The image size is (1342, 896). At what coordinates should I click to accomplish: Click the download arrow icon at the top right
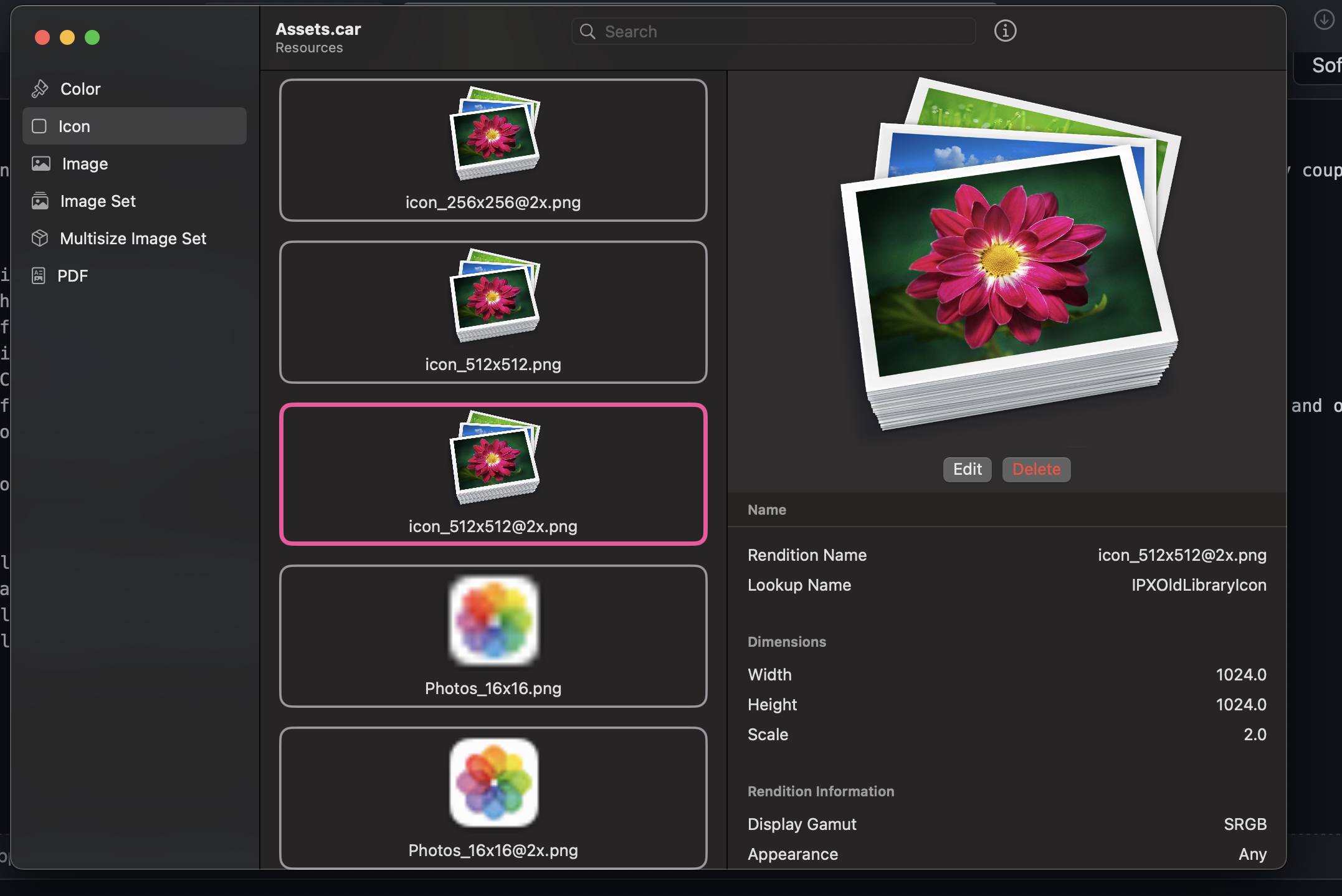1325,19
